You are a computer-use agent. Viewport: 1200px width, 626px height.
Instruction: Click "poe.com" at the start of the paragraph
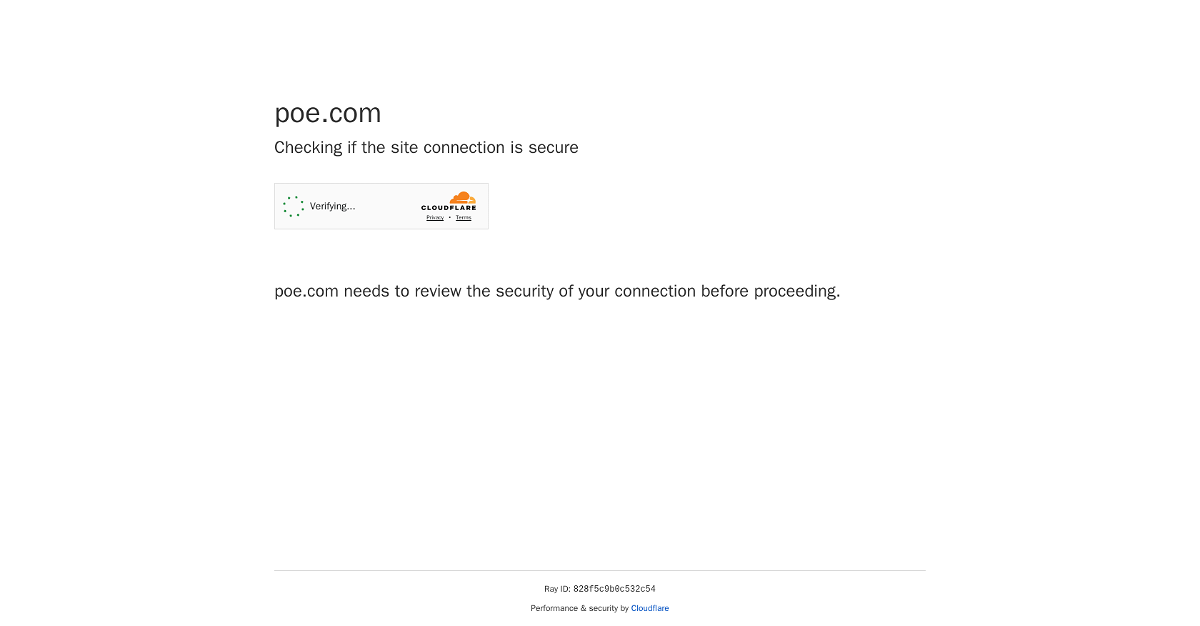pyautogui.click(x=306, y=292)
